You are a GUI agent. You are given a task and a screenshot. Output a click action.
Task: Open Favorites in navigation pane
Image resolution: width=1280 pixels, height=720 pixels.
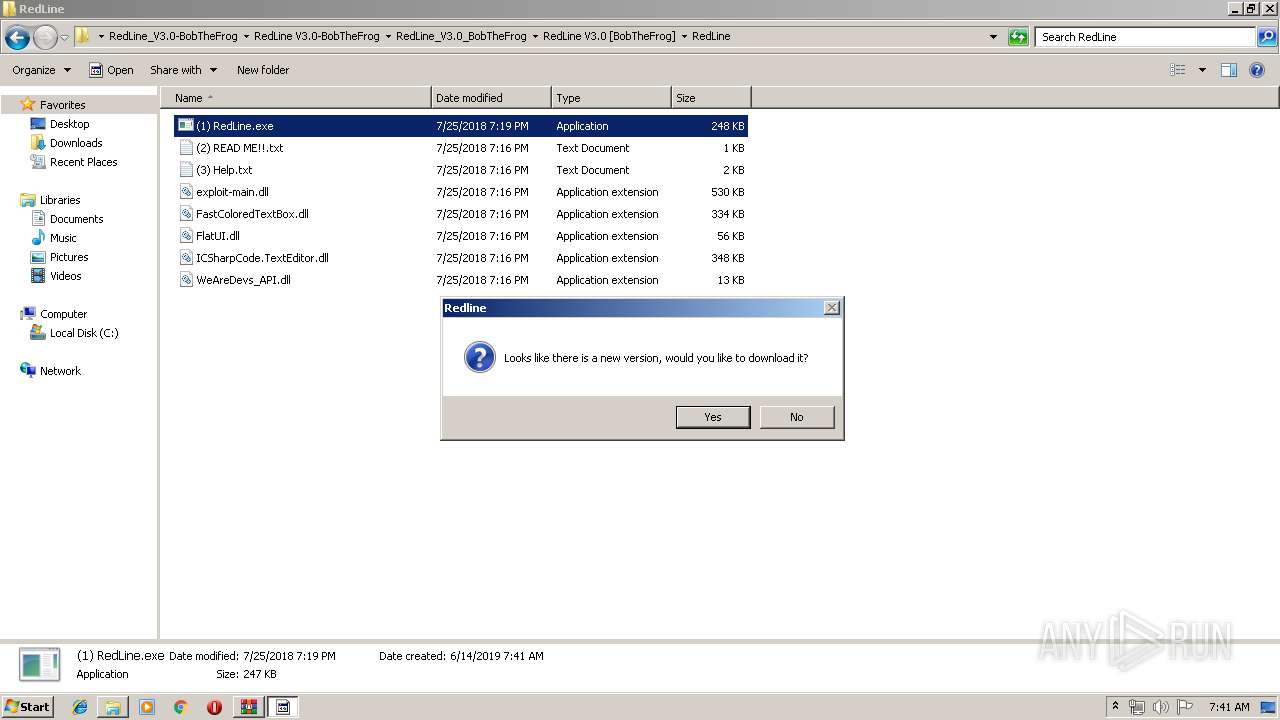pyautogui.click(x=62, y=105)
